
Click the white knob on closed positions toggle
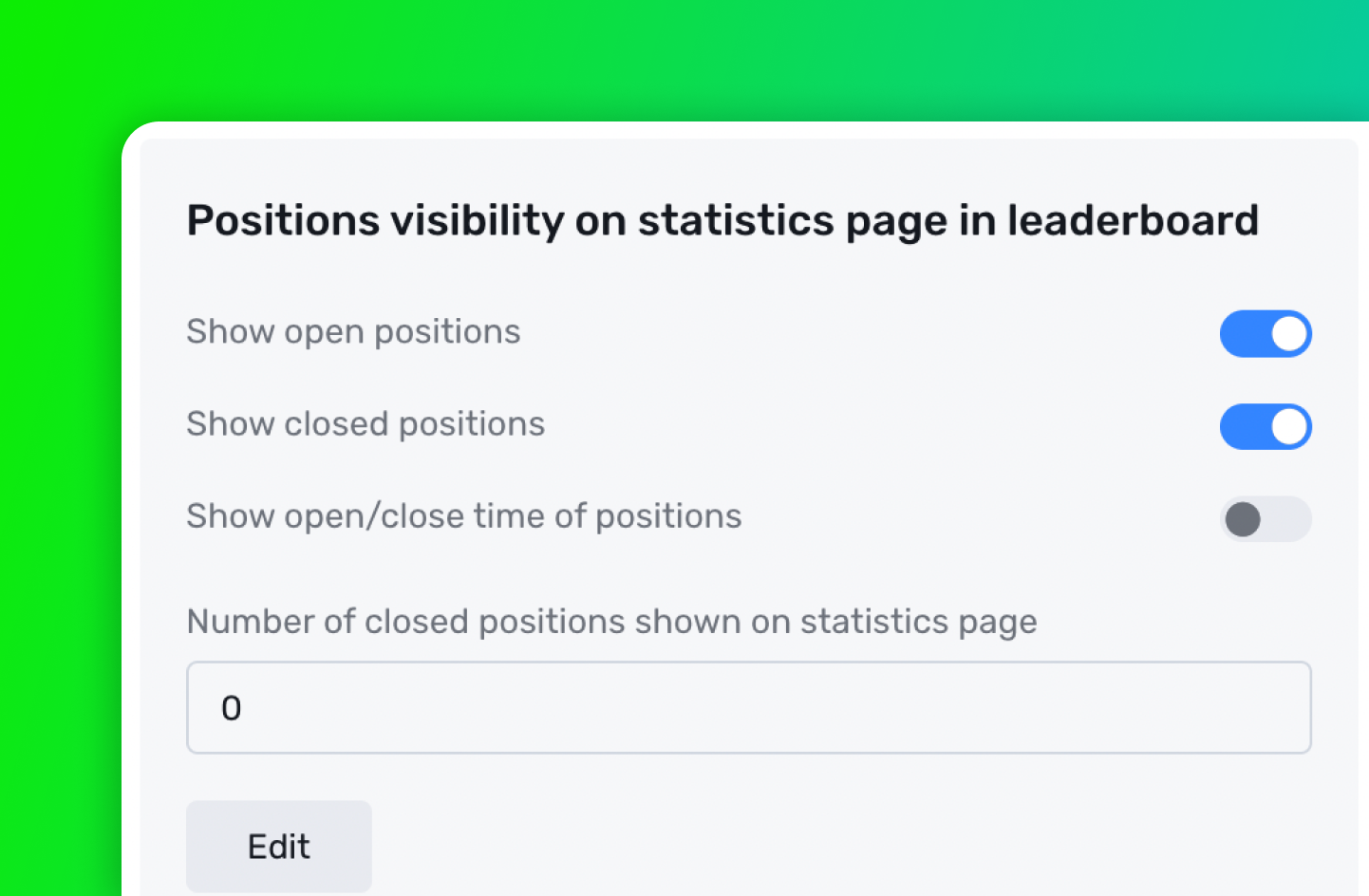[x=1288, y=426]
